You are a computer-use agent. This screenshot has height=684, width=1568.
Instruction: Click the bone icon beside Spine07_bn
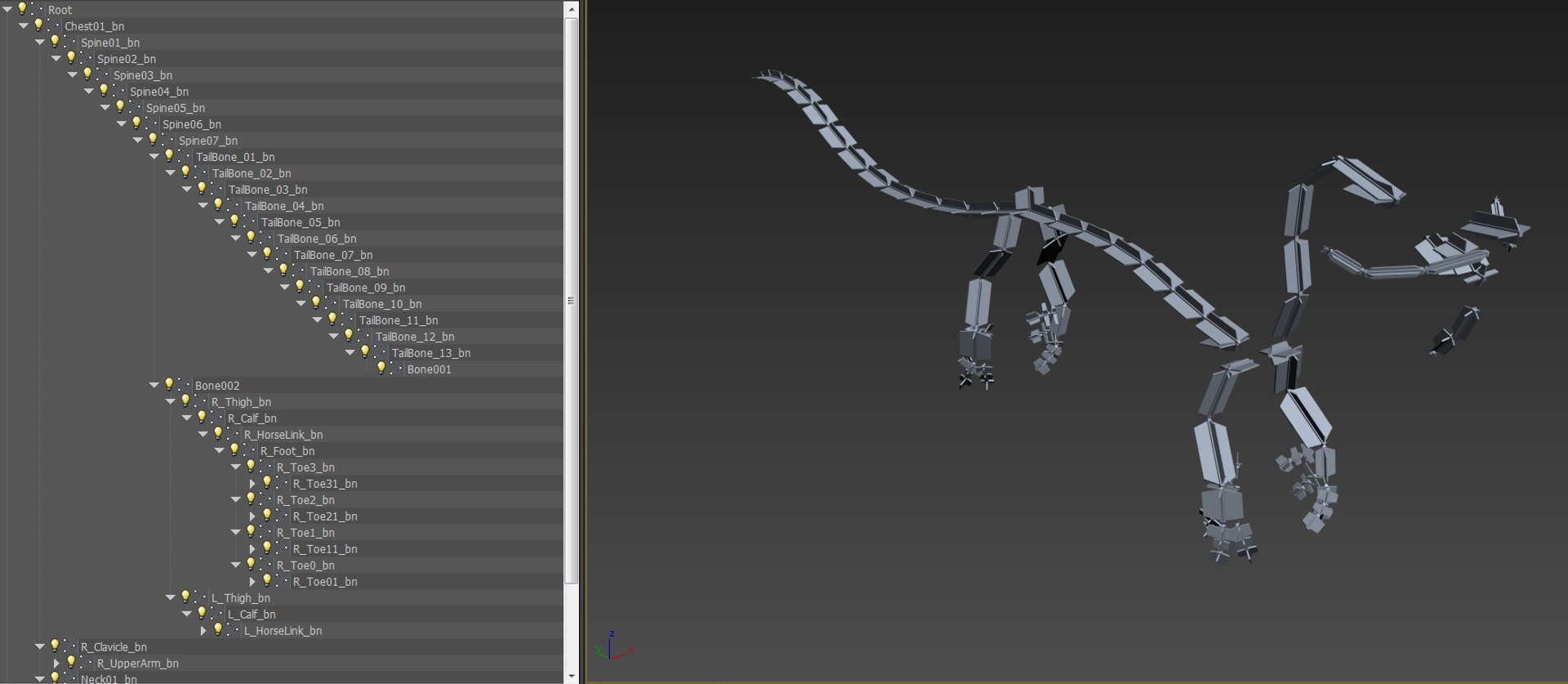coord(167,141)
